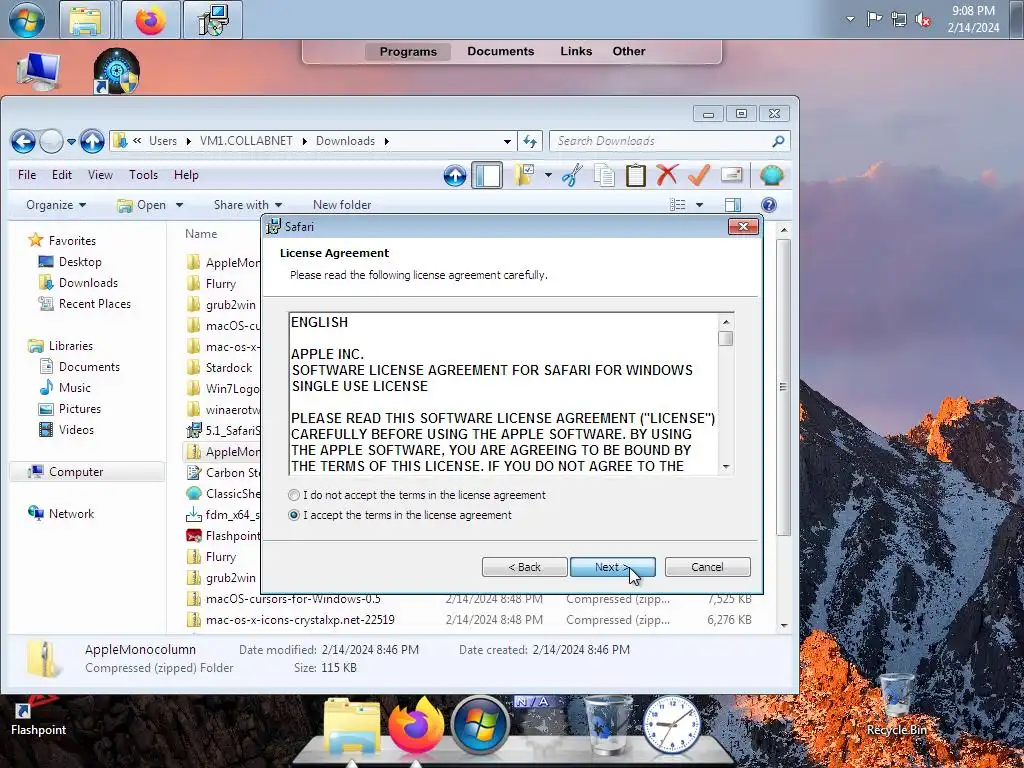Open the Computer desktop icon
The width and height of the screenshot is (1024, 768).
[x=38, y=71]
